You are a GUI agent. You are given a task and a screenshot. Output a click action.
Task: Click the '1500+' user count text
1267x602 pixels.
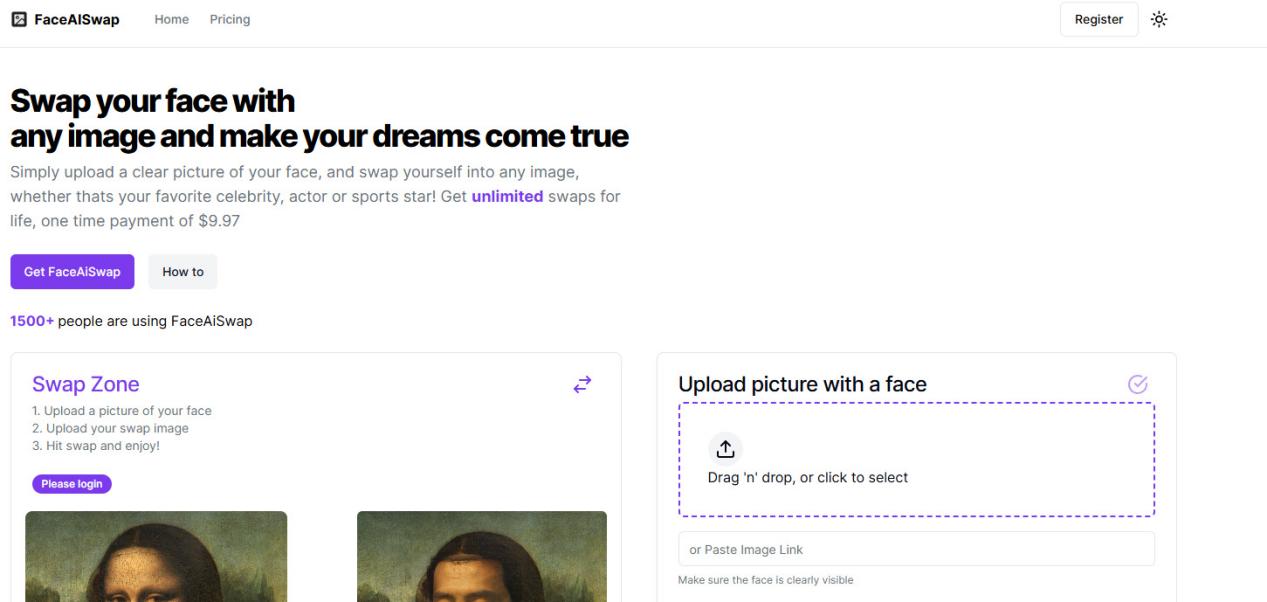[x=32, y=321]
